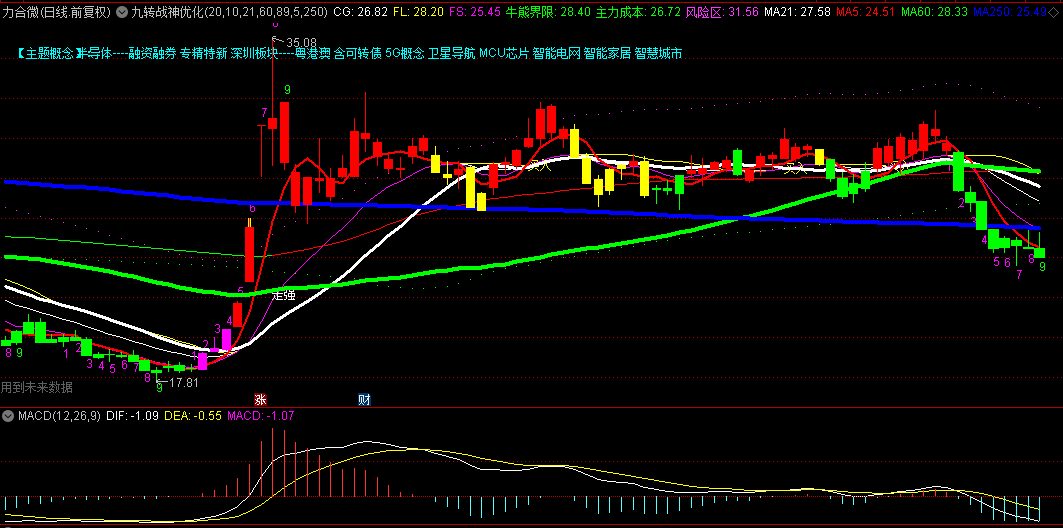Select magenta MACD: -1.07 value
The height and width of the screenshot is (528, 1063).
(260, 415)
